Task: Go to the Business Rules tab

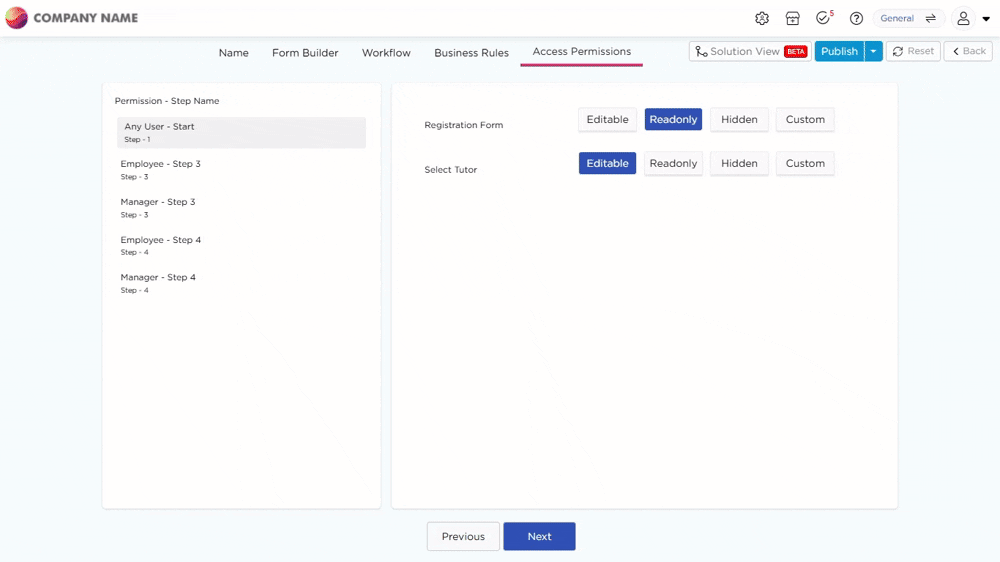Action: pyautogui.click(x=471, y=53)
